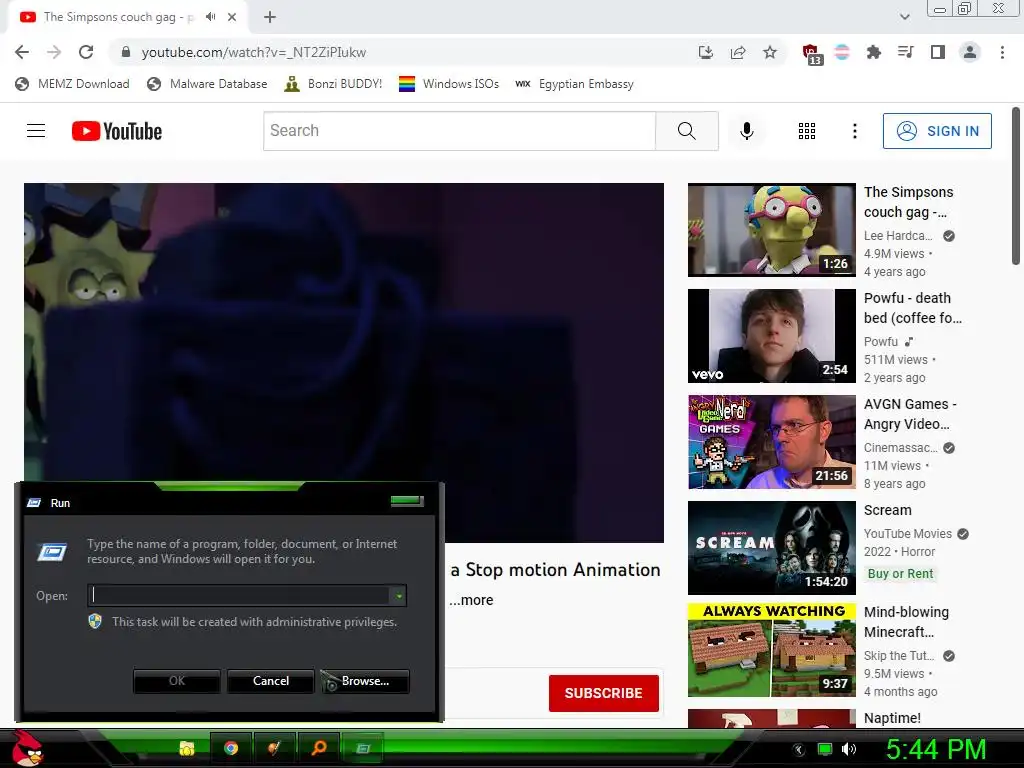1024x768 pixels.
Task: Open Chrome three-dot menu
Action: [x=1002, y=52]
